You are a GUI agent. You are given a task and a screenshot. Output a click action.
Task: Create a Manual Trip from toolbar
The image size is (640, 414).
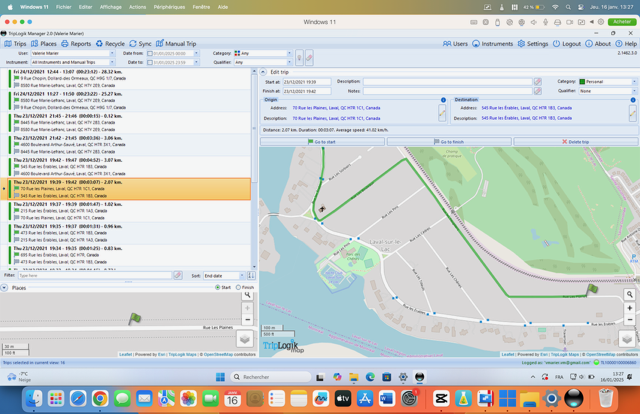176,44
